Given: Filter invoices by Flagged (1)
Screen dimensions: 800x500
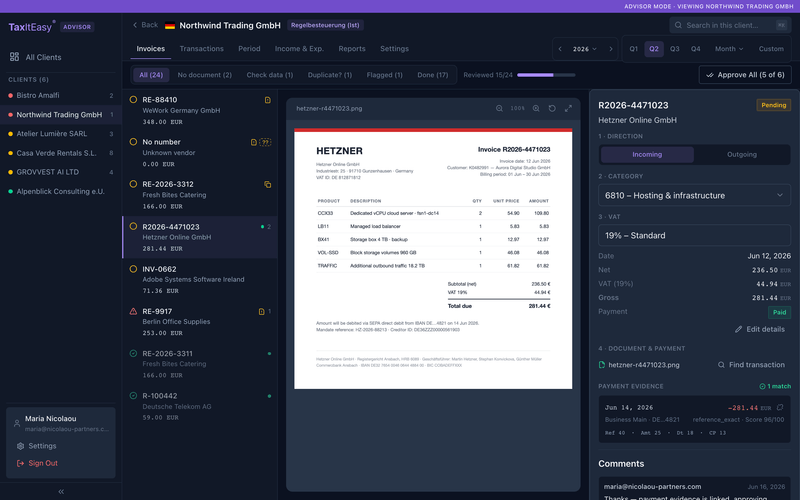Looking at the screenshot, I should [x=384, y=75].
